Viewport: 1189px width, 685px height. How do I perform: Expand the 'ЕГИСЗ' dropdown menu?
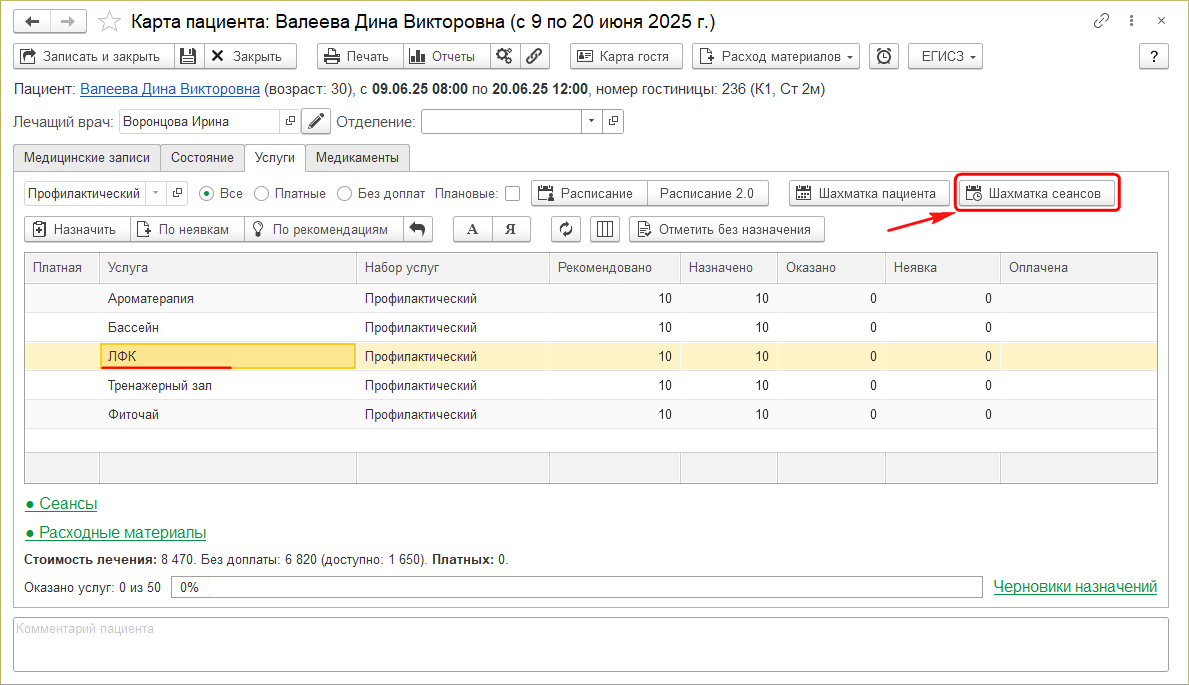pyautogui.click(x=945, y=57)
